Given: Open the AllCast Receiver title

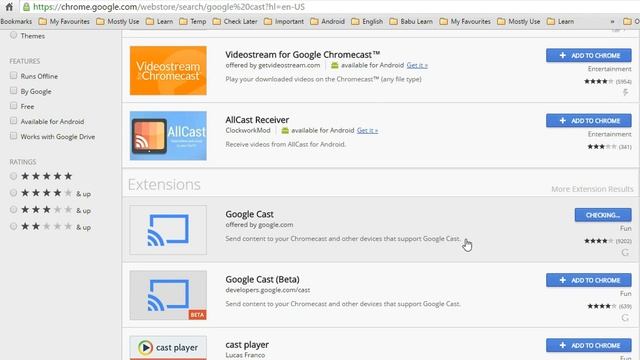Looking at the screenshot, I should click(x=257, y=120).
